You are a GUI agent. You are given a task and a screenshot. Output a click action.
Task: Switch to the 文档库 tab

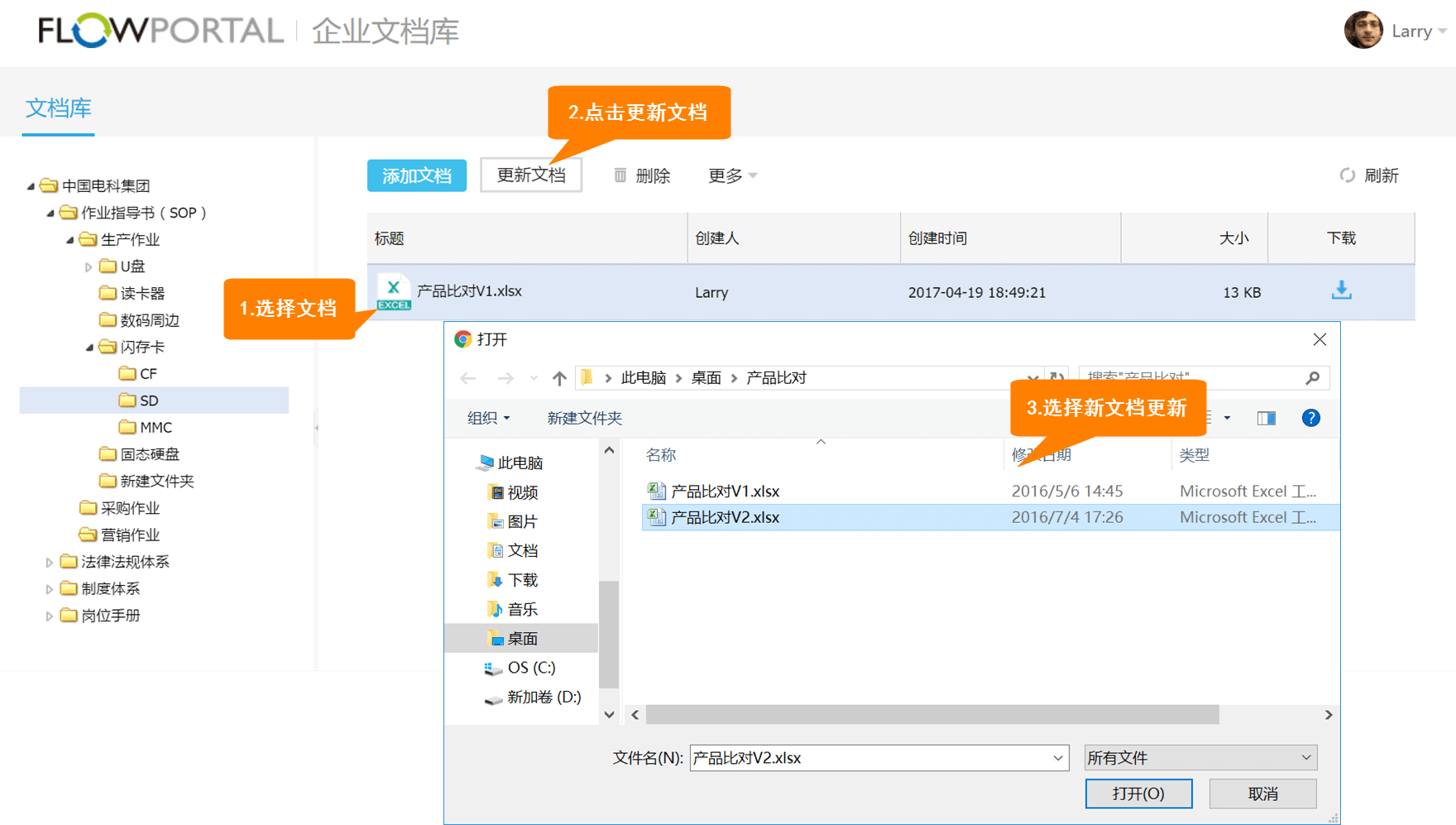tap(58, 108)
